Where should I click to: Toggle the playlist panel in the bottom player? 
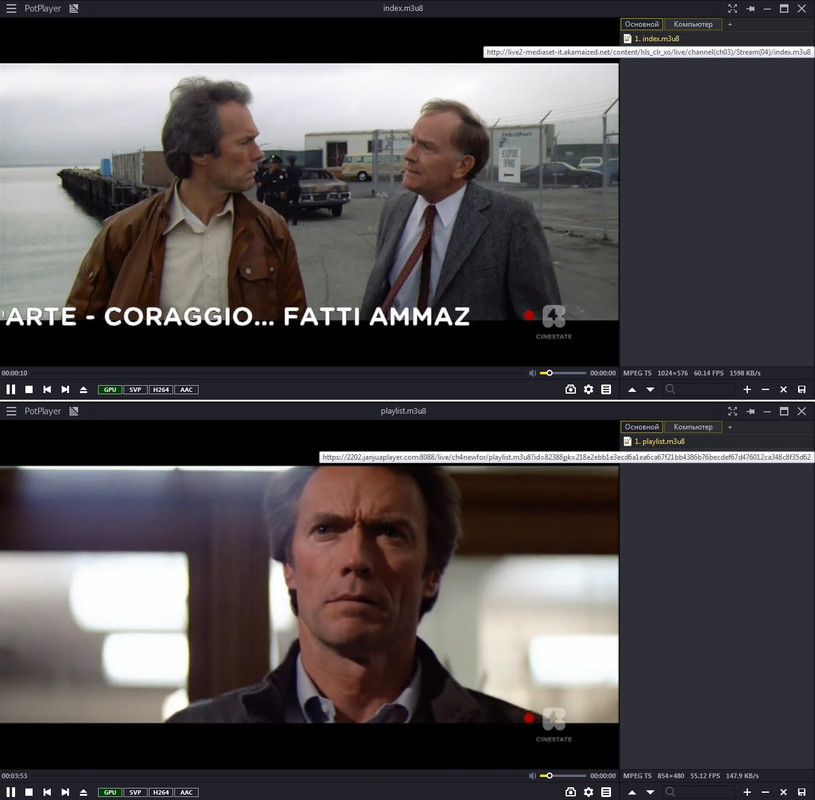pyautogui.click(x=606, y=792)
